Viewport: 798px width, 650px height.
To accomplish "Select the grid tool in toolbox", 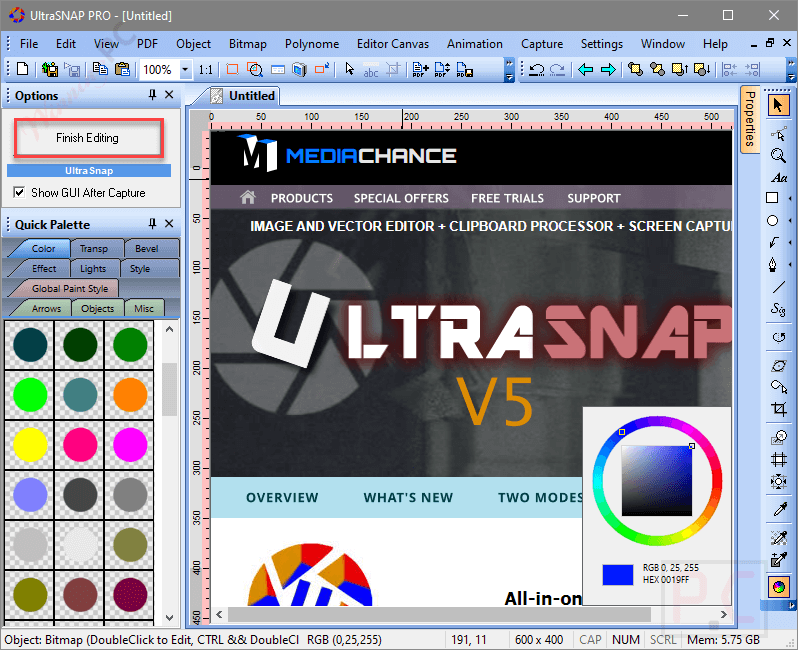I will [x=778, y=460].
